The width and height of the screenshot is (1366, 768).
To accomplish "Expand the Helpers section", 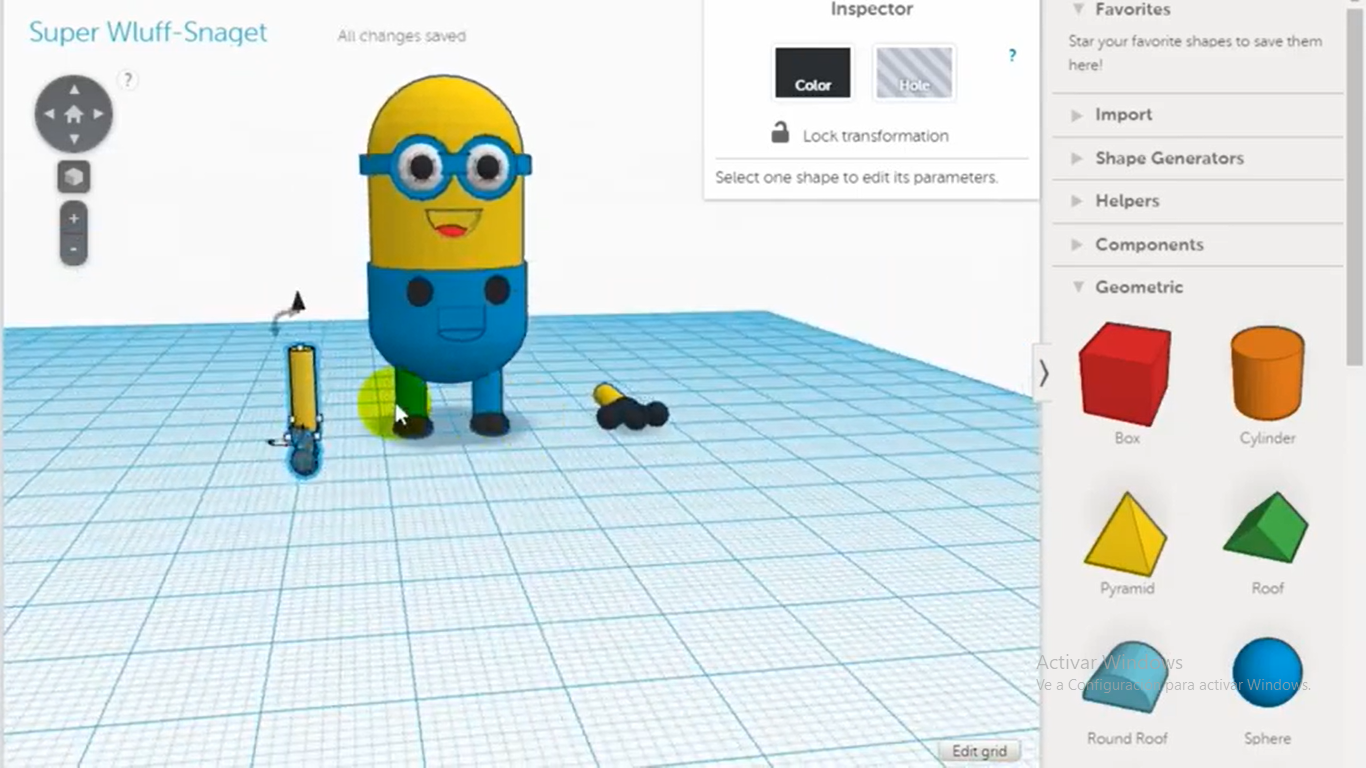I will pyautogui.click(x=1126, y=201).
